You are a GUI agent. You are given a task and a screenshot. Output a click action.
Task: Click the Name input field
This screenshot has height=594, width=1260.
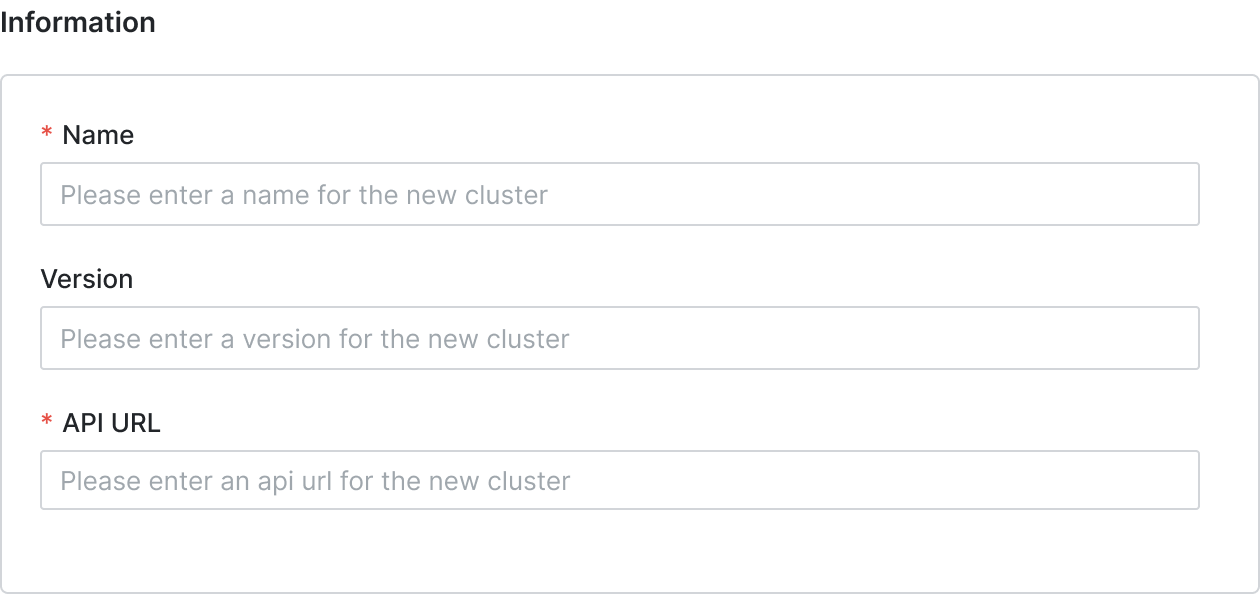620,194
